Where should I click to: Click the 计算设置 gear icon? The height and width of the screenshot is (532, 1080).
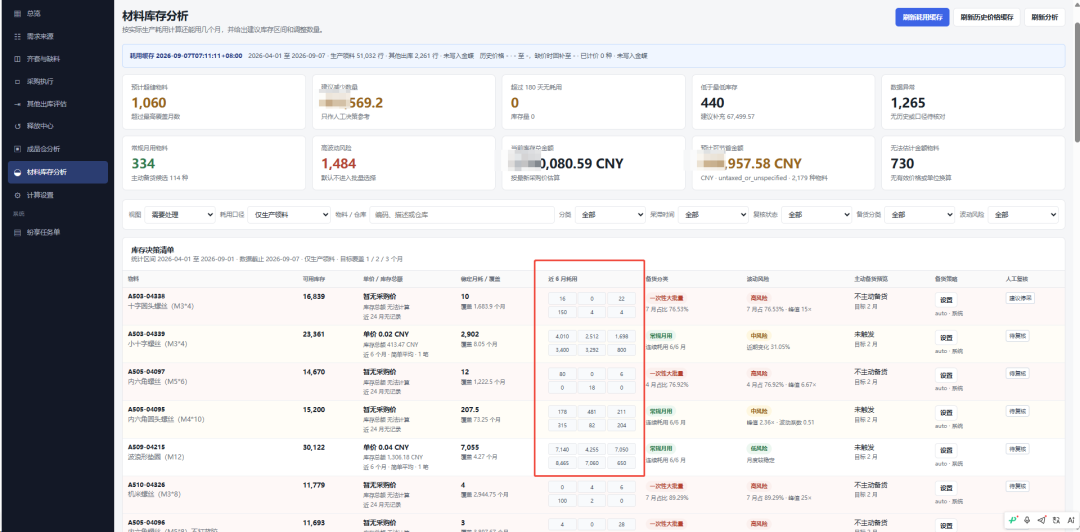pyautogui.click(x=17, y=195)
